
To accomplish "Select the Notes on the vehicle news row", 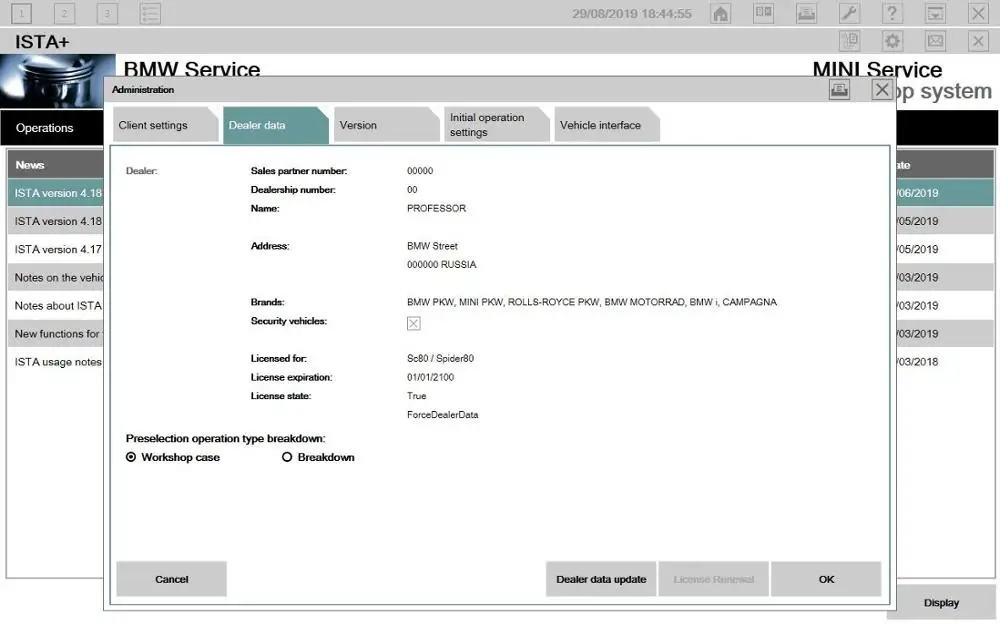I will pyautogui.click(x=56, y=277).
